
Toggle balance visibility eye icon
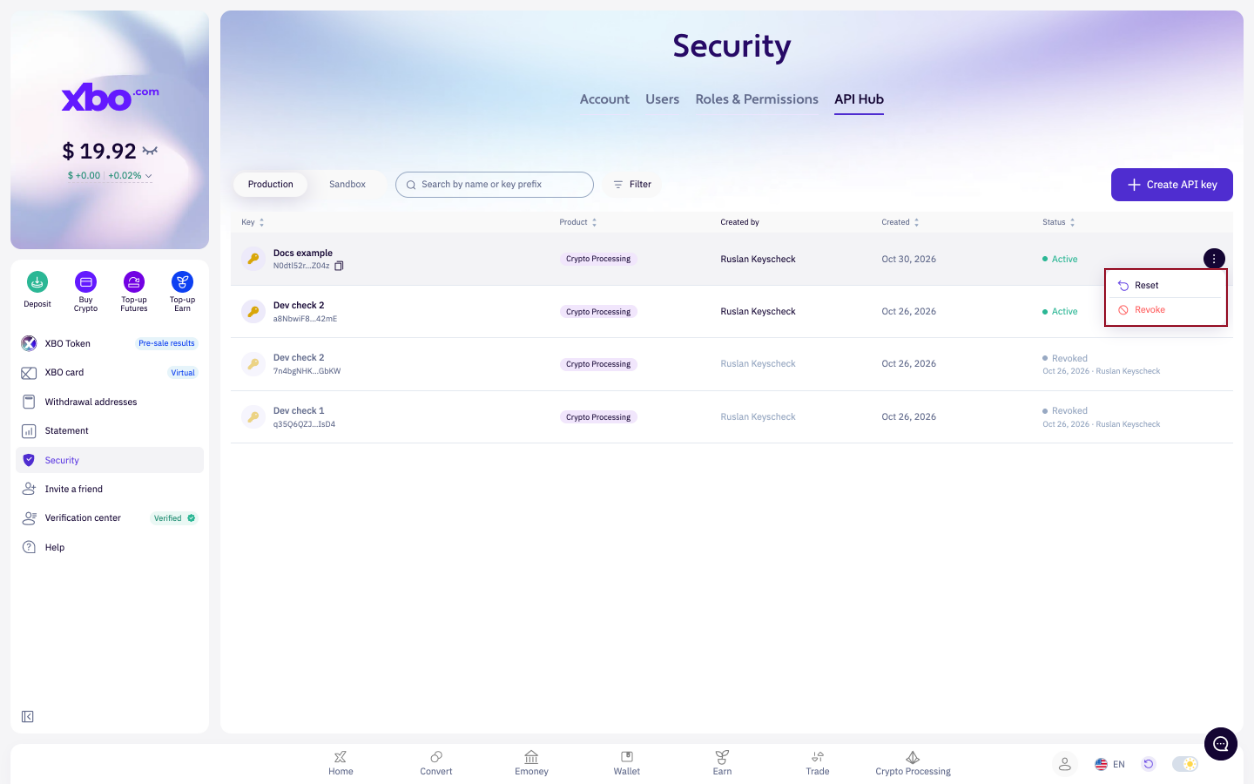[x=150, y=151]
